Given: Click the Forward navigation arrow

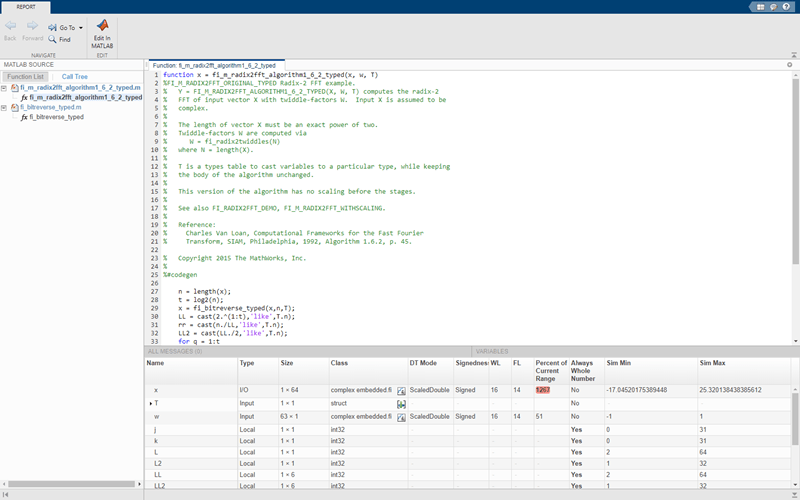Looking at the screenshot, I should pos(32,27).
